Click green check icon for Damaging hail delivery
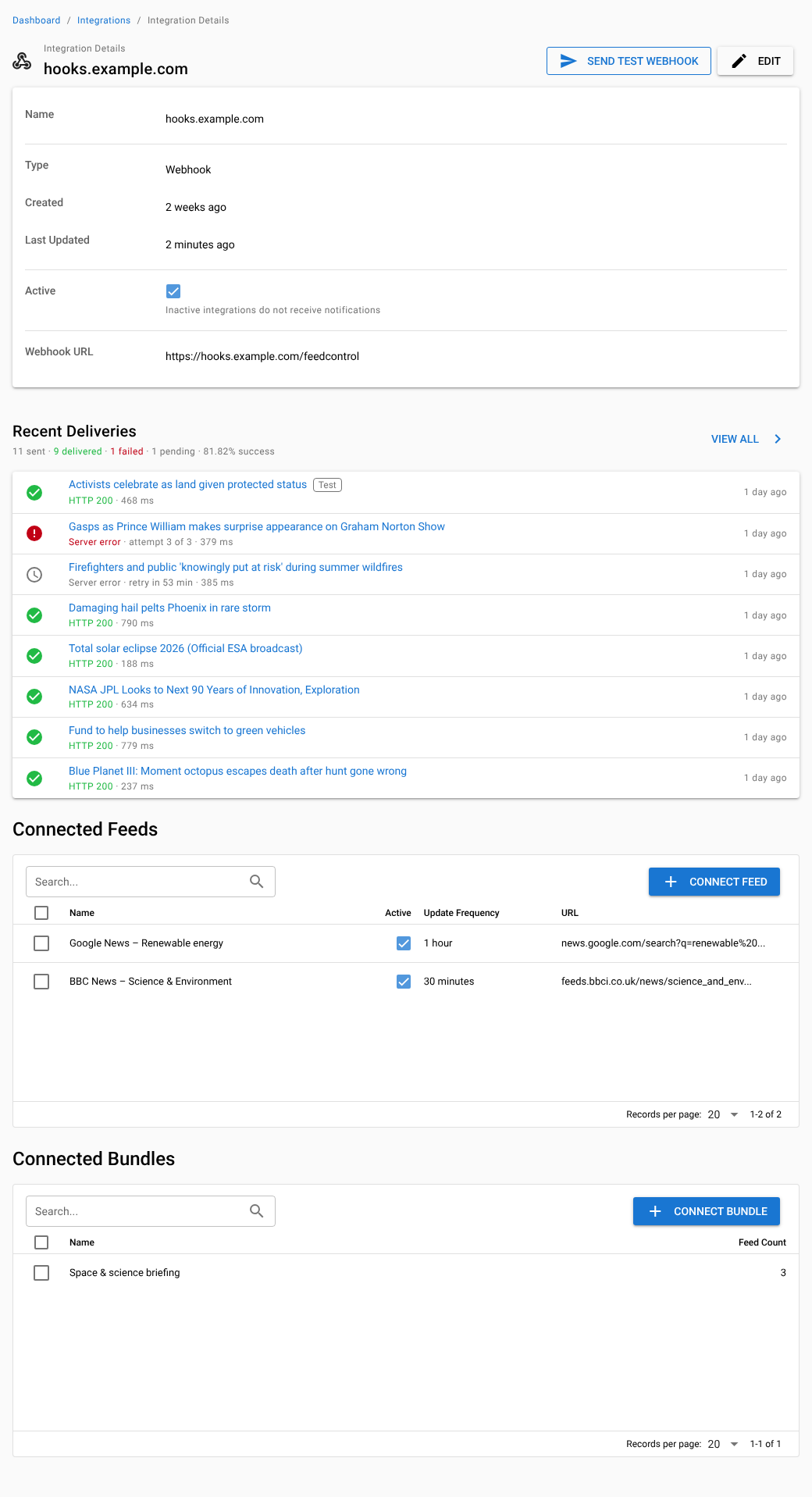This screenshot has height=1497, width=812. click(34, 615)
